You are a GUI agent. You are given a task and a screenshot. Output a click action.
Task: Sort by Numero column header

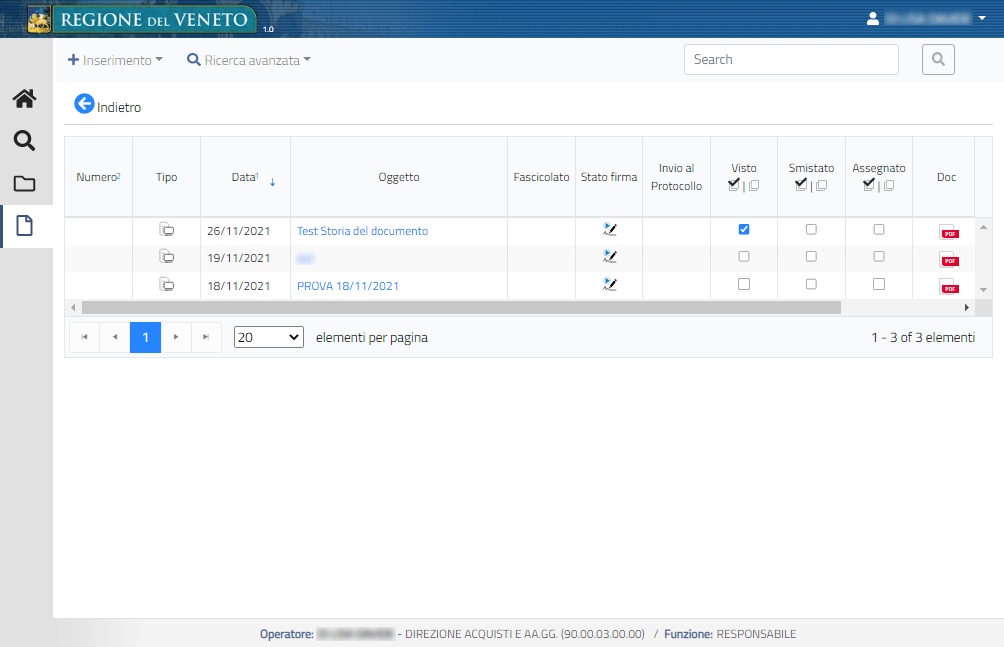point(99,177)
